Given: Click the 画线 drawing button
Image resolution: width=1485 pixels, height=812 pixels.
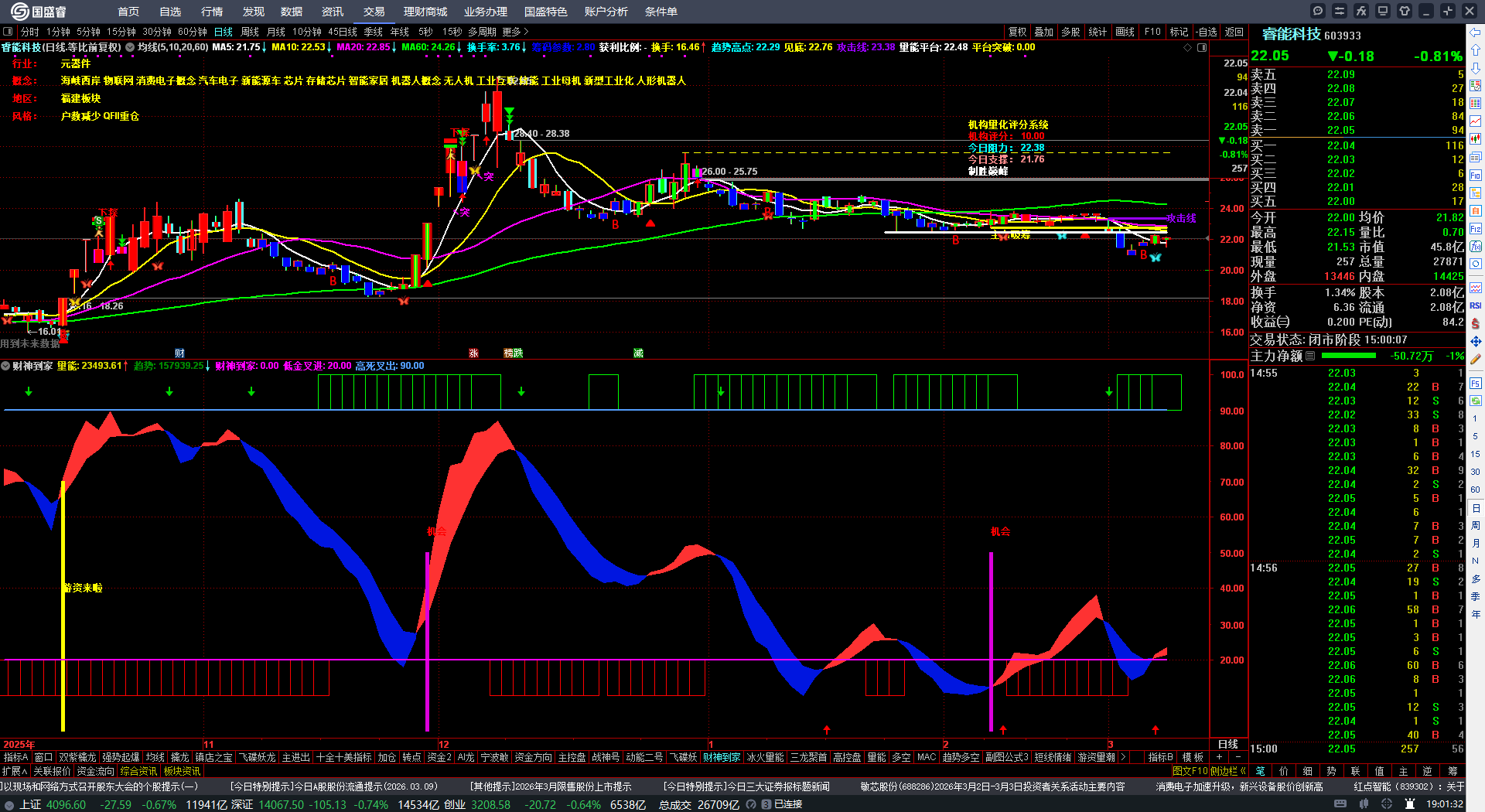Looking at the screenshot, I should pyautogui.click(x=1125, y=32).
